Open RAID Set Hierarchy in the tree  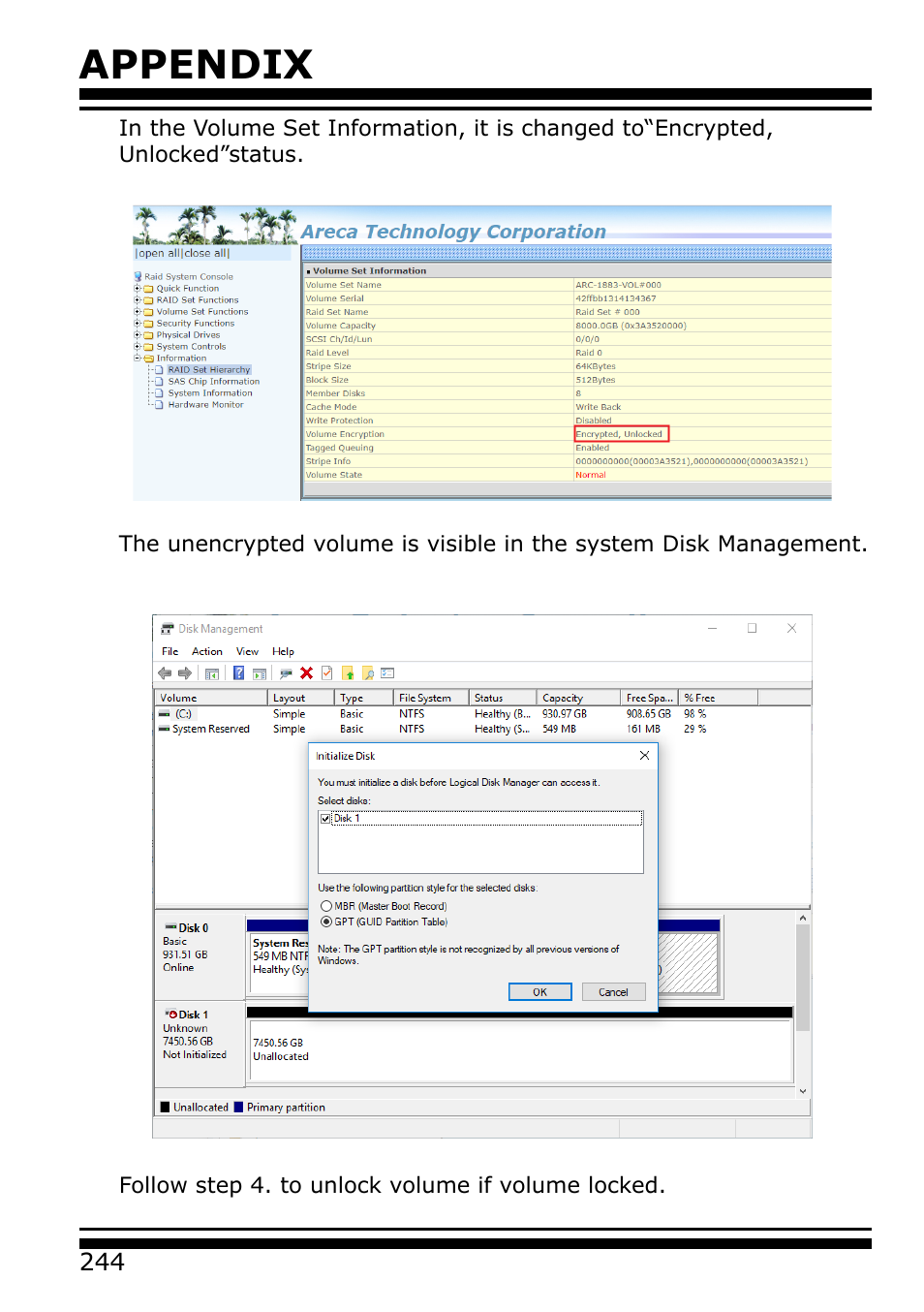pyautogui.click(x=208, y=370)
